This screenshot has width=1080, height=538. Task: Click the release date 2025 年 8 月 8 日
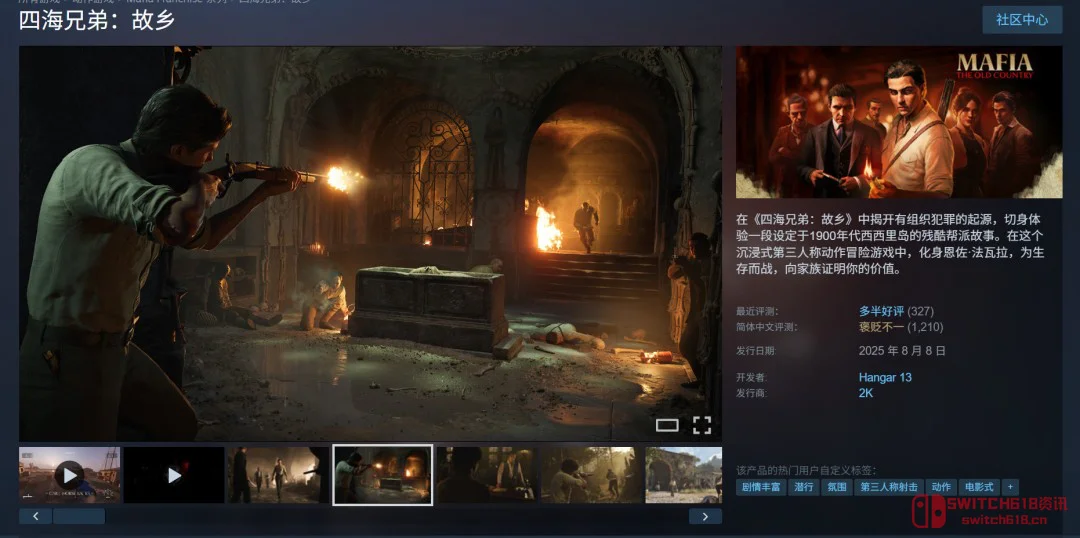pyautogui.click(x=902, y=351)
